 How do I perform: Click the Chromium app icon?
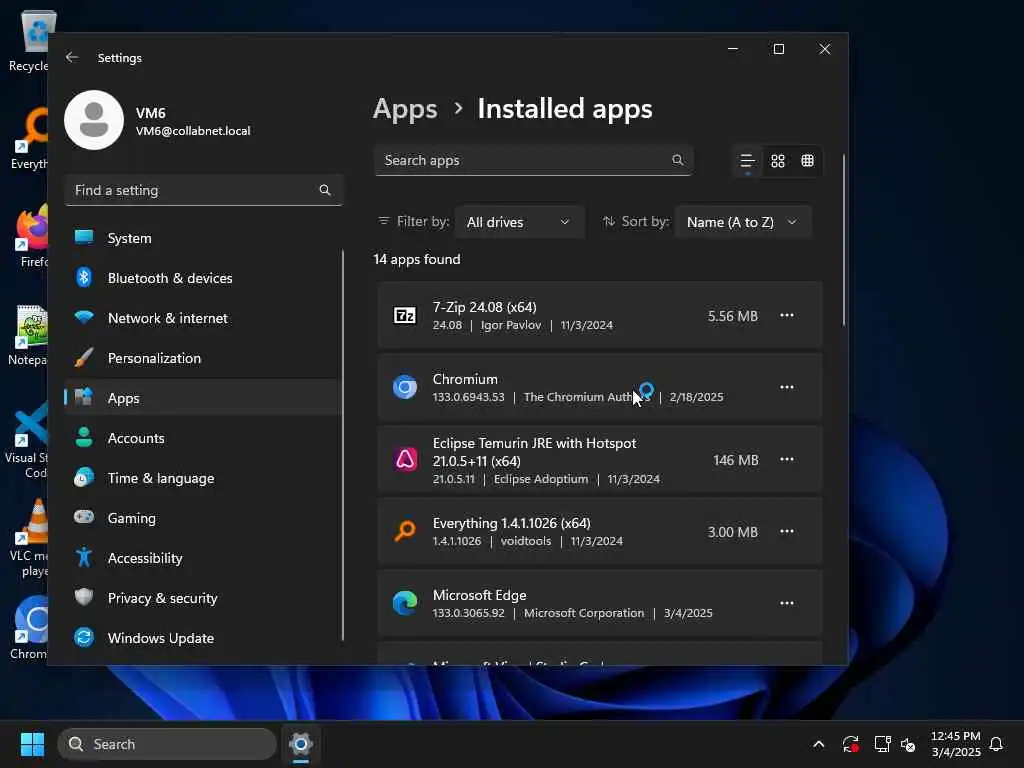pos(405,387)
